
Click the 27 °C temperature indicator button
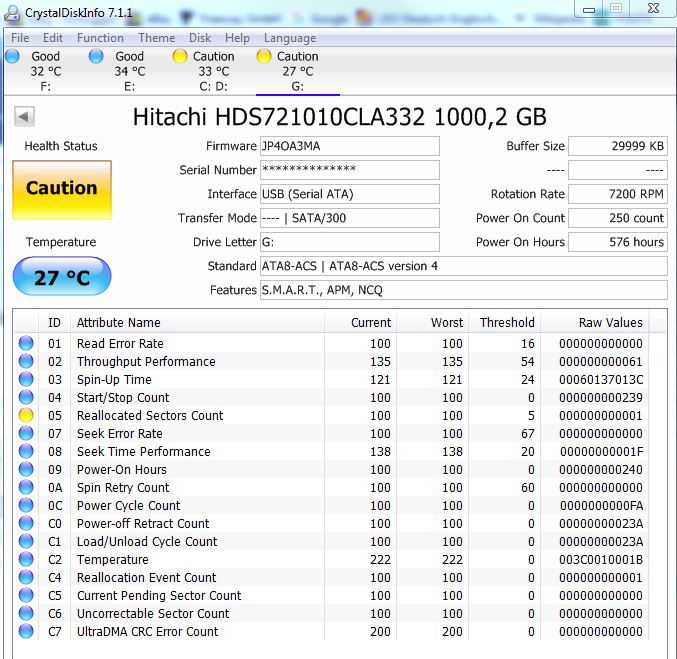(x=62, y=276)
